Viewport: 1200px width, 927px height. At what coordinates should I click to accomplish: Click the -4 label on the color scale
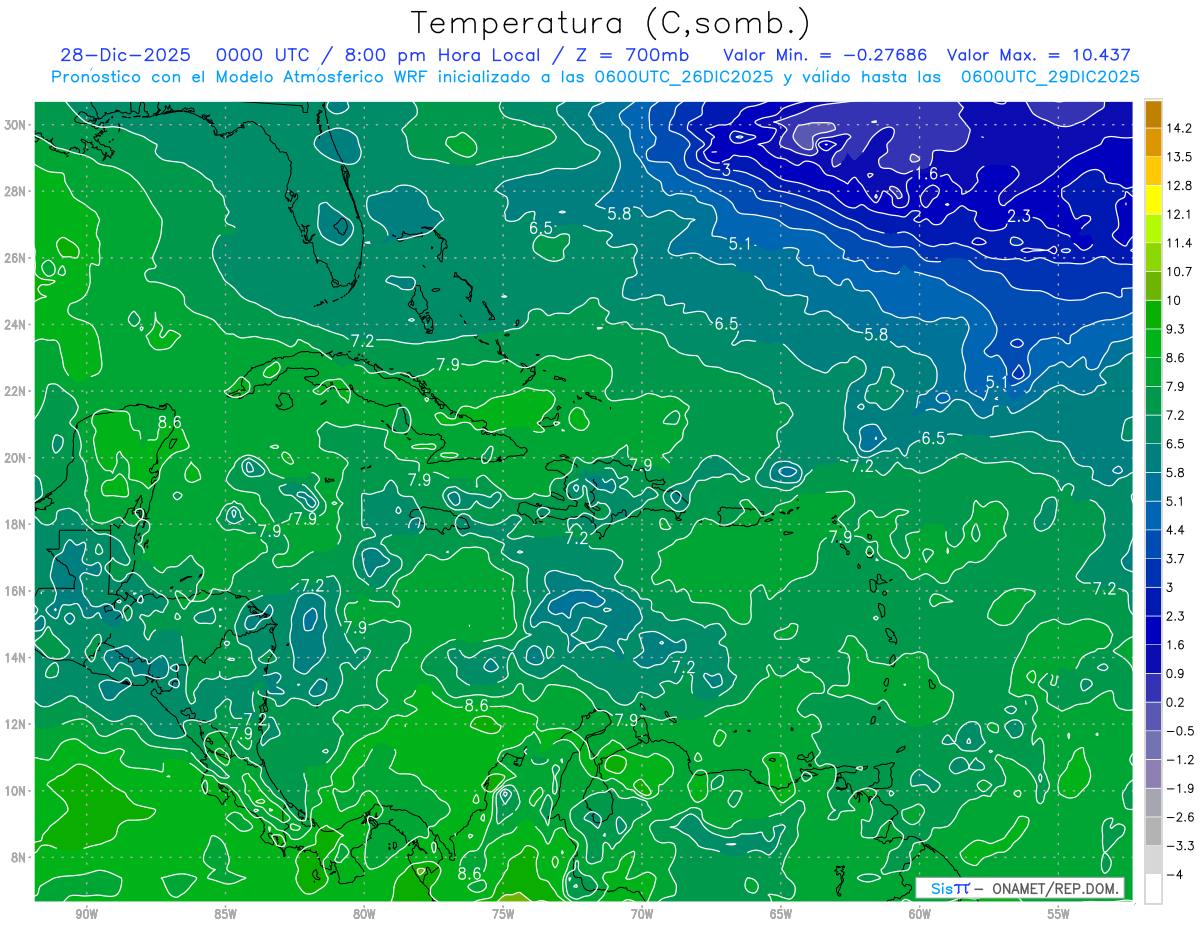pyautogui.click(x=1174, y=875)
